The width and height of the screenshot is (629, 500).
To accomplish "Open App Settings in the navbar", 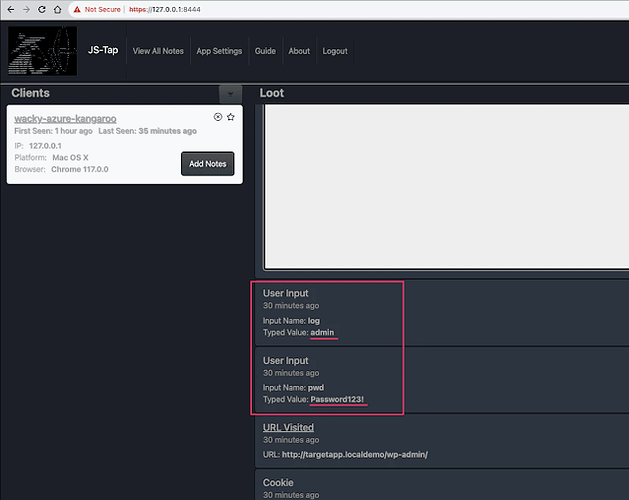I will 219,51.
